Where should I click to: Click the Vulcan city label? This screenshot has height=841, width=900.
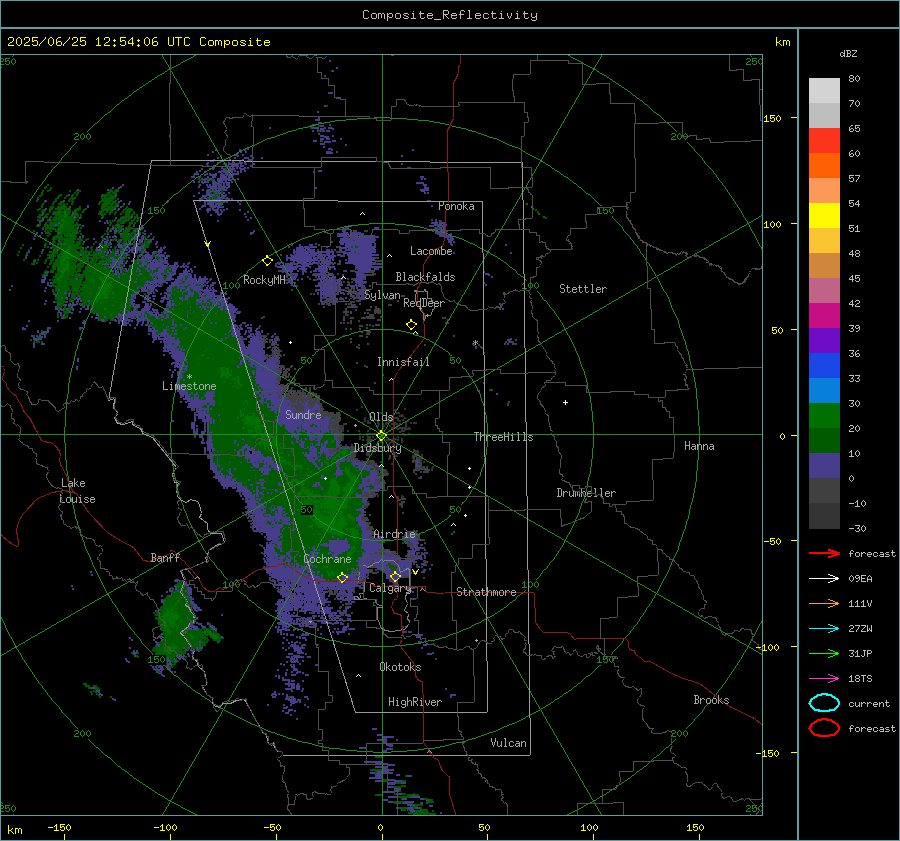tap(508, 743)
